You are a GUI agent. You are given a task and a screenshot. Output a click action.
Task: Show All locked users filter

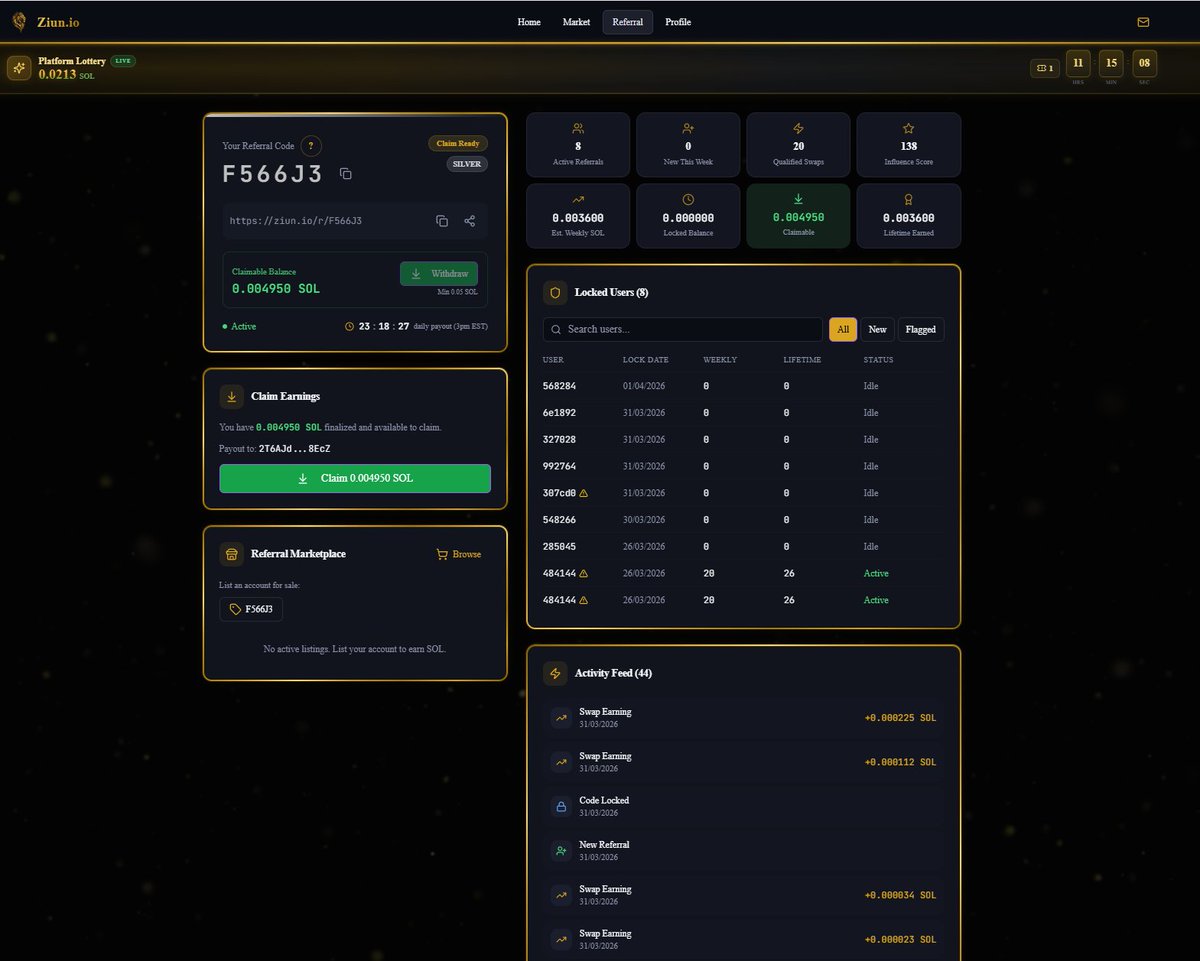[x=843, y=329]
